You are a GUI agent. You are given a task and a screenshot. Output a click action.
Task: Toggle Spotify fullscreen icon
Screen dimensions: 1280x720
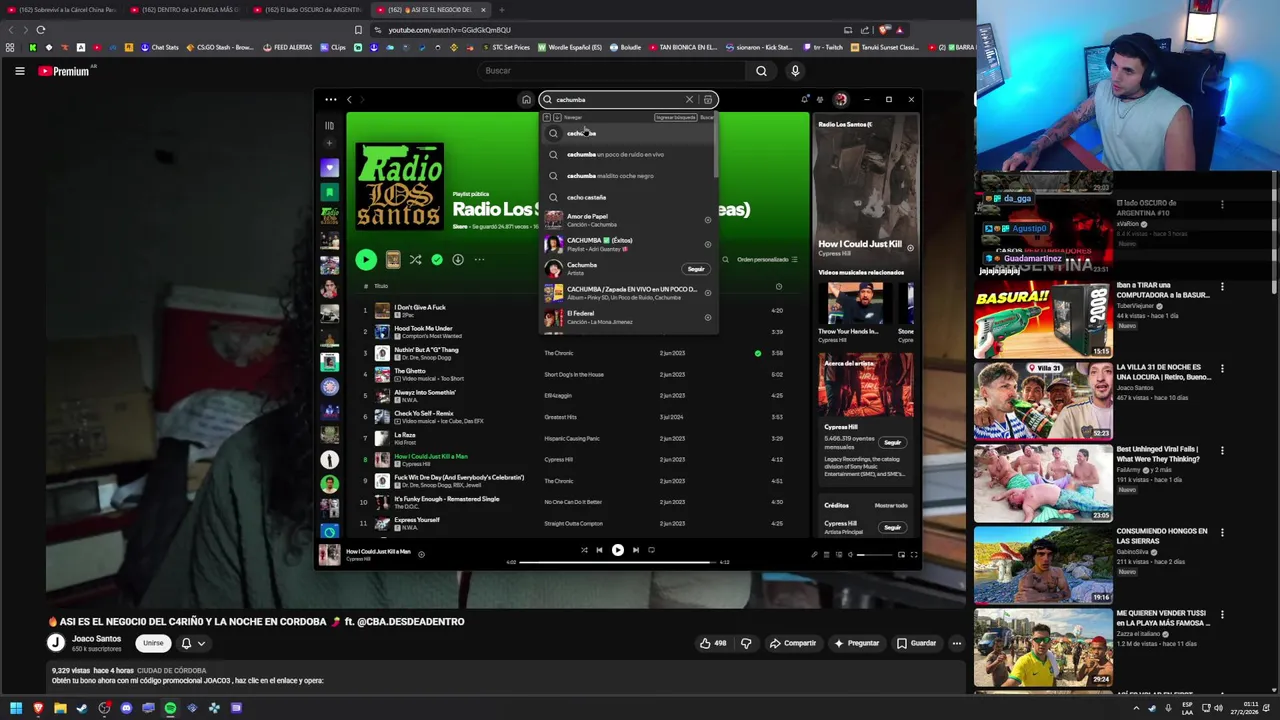pyautogui.click(x=913, y=554)
